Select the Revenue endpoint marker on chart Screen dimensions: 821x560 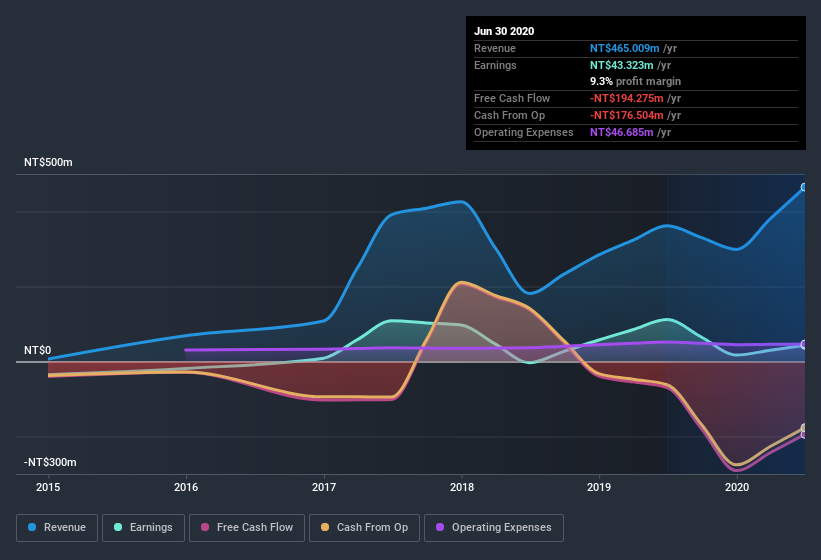coord(804,187)
